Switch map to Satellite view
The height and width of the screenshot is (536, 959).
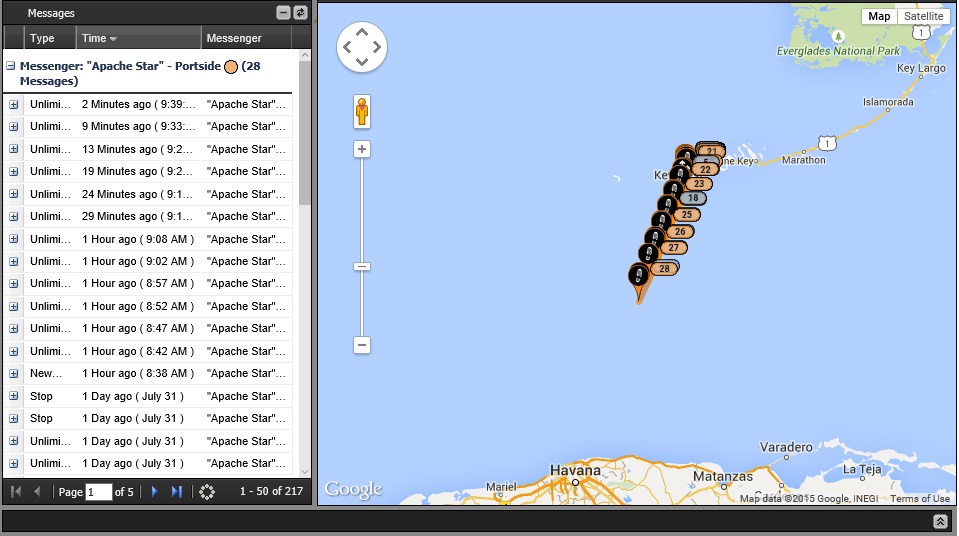point(924,17)
